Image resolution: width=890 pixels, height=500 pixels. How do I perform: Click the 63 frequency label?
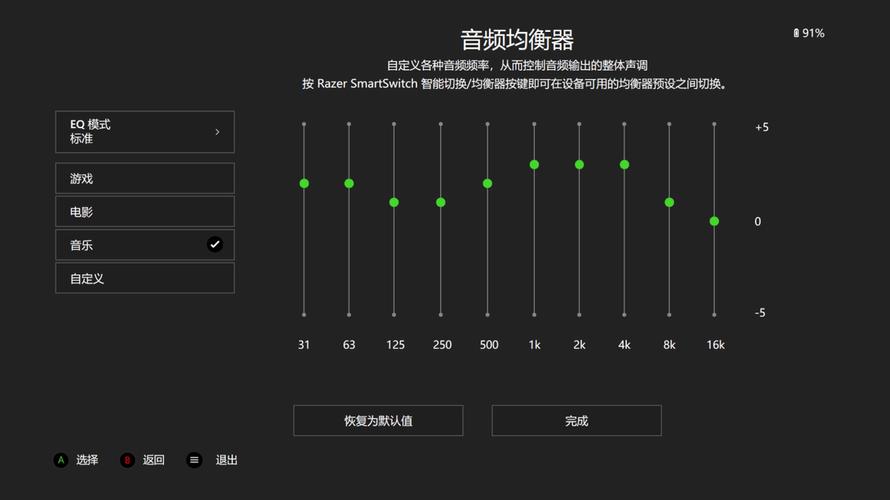point(349,344)
